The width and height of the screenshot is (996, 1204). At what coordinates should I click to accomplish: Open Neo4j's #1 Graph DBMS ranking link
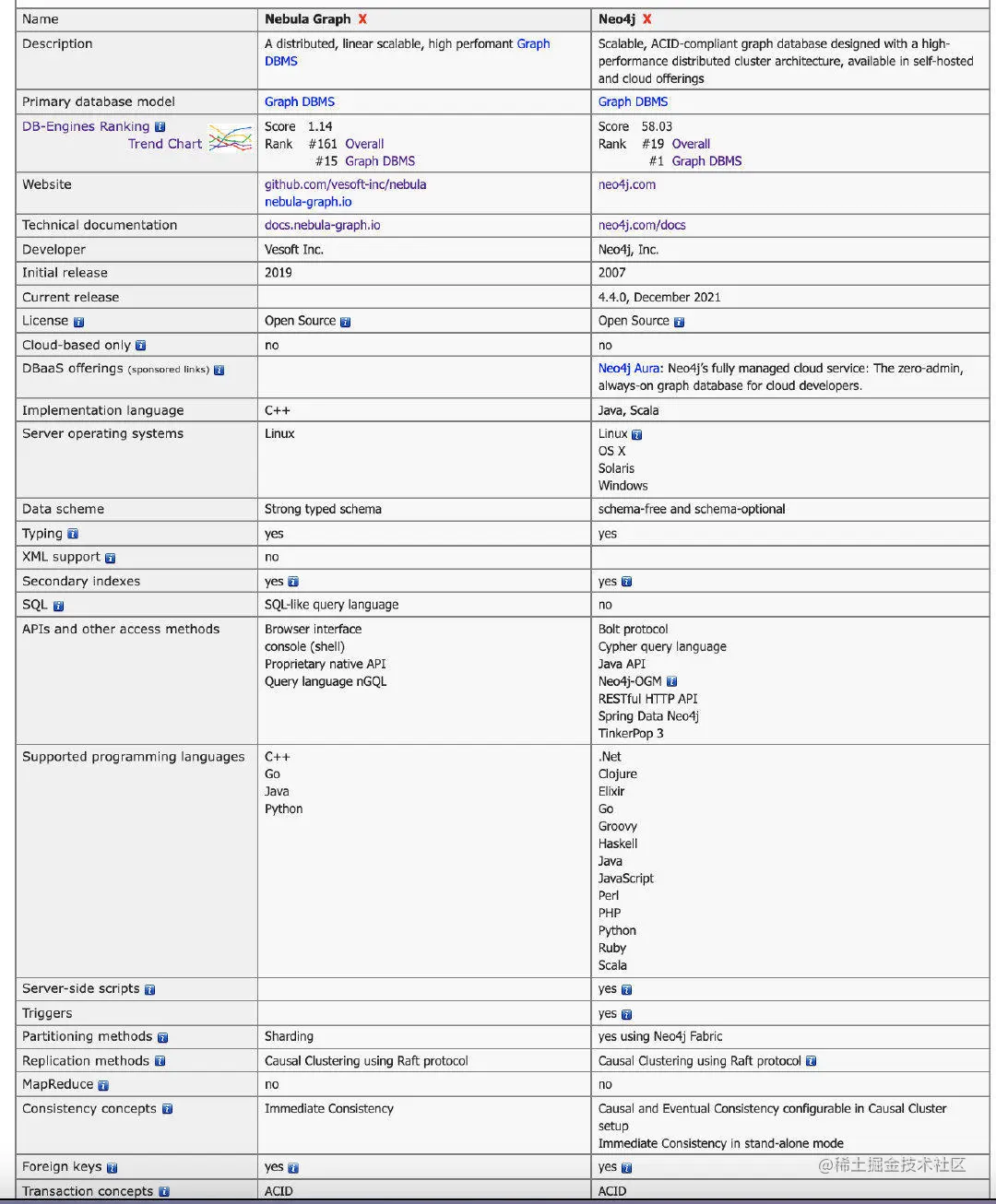706,160
